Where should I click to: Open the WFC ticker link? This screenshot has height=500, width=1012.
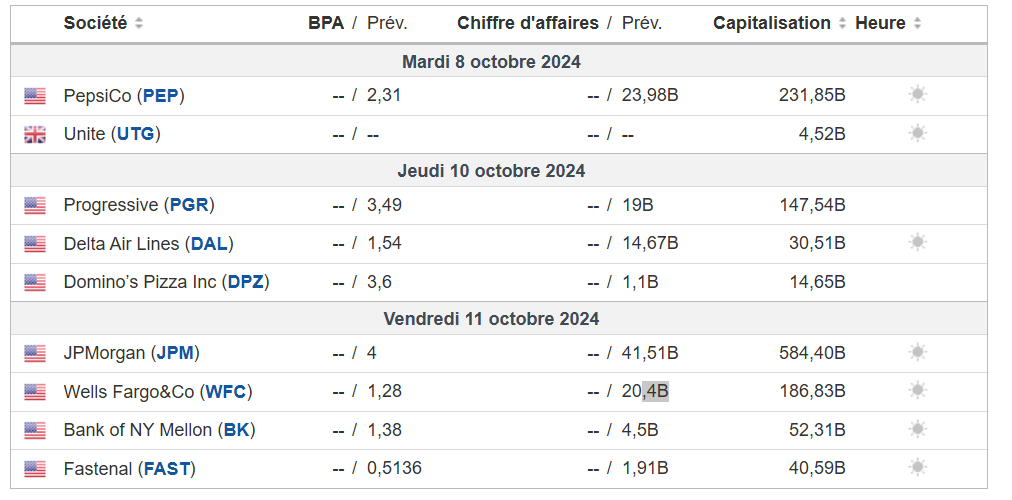(226, 391)
